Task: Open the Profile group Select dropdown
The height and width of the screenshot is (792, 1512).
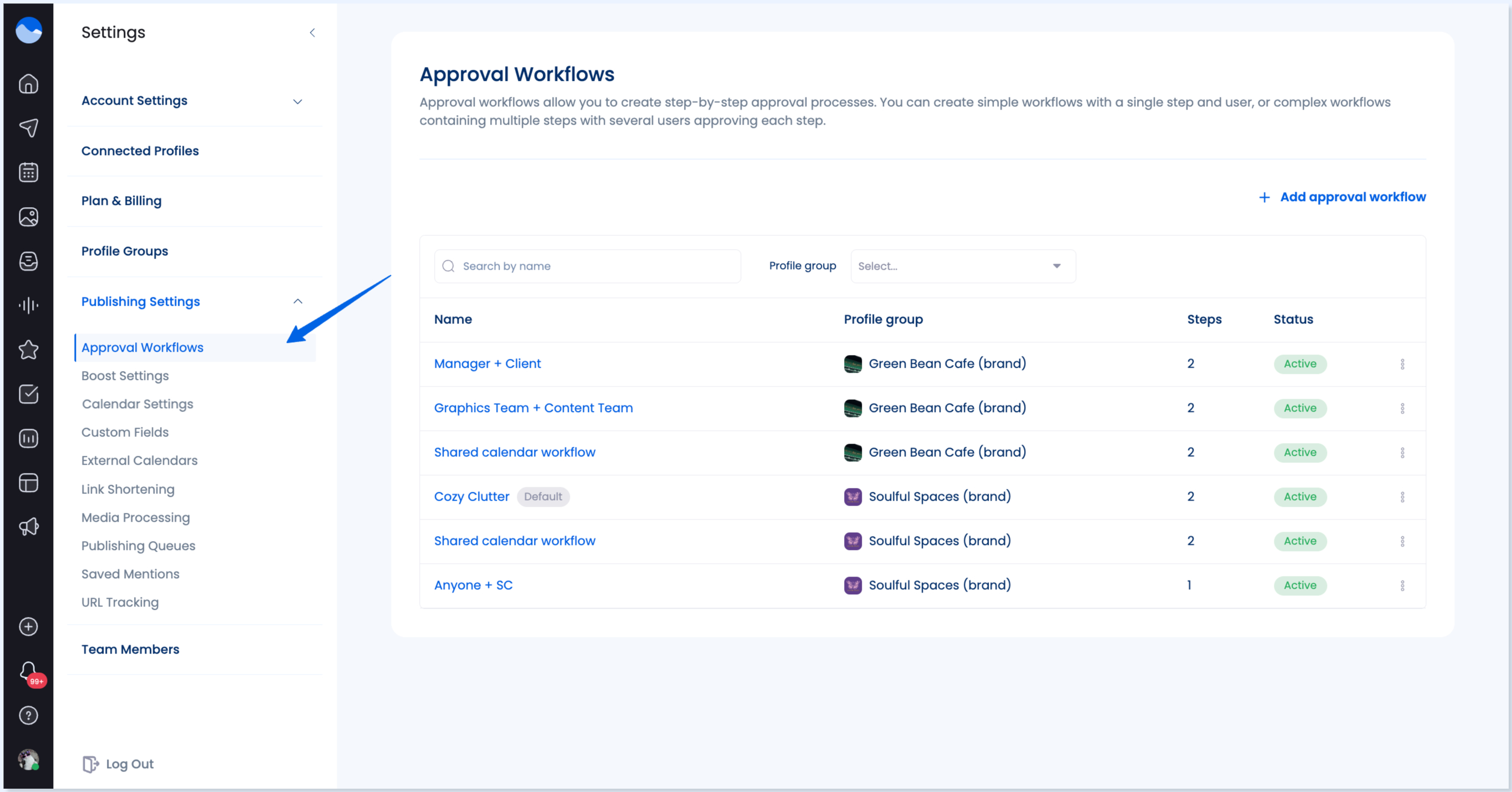Action: point(962,266)
